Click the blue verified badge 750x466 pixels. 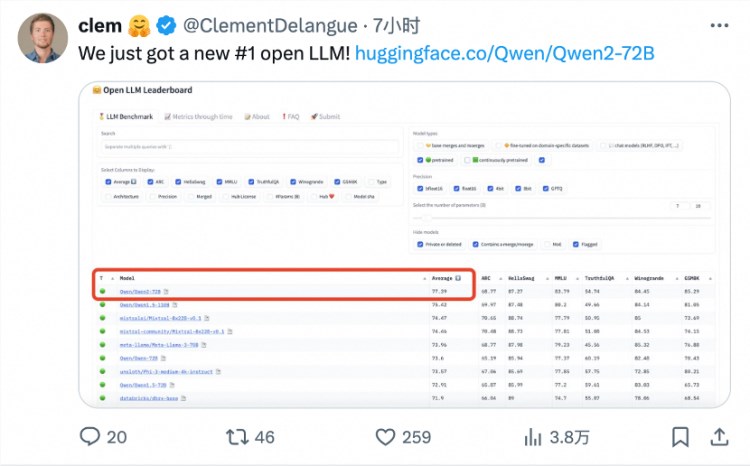168,24
